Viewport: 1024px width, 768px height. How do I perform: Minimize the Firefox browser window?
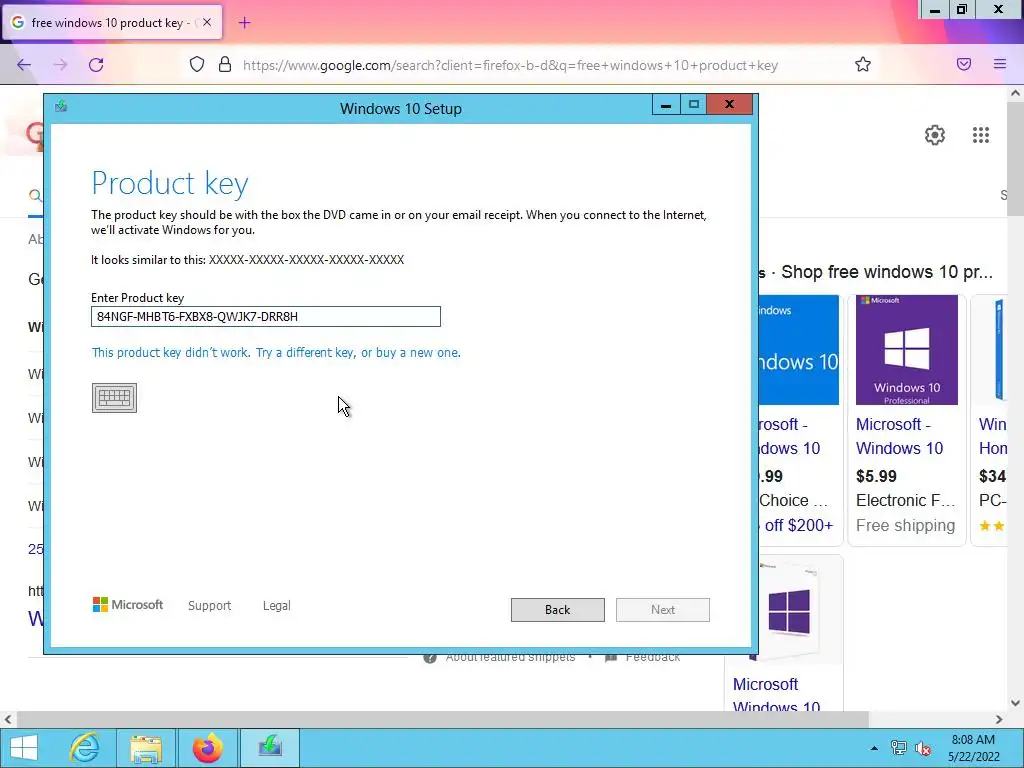[x=935, y=10]
